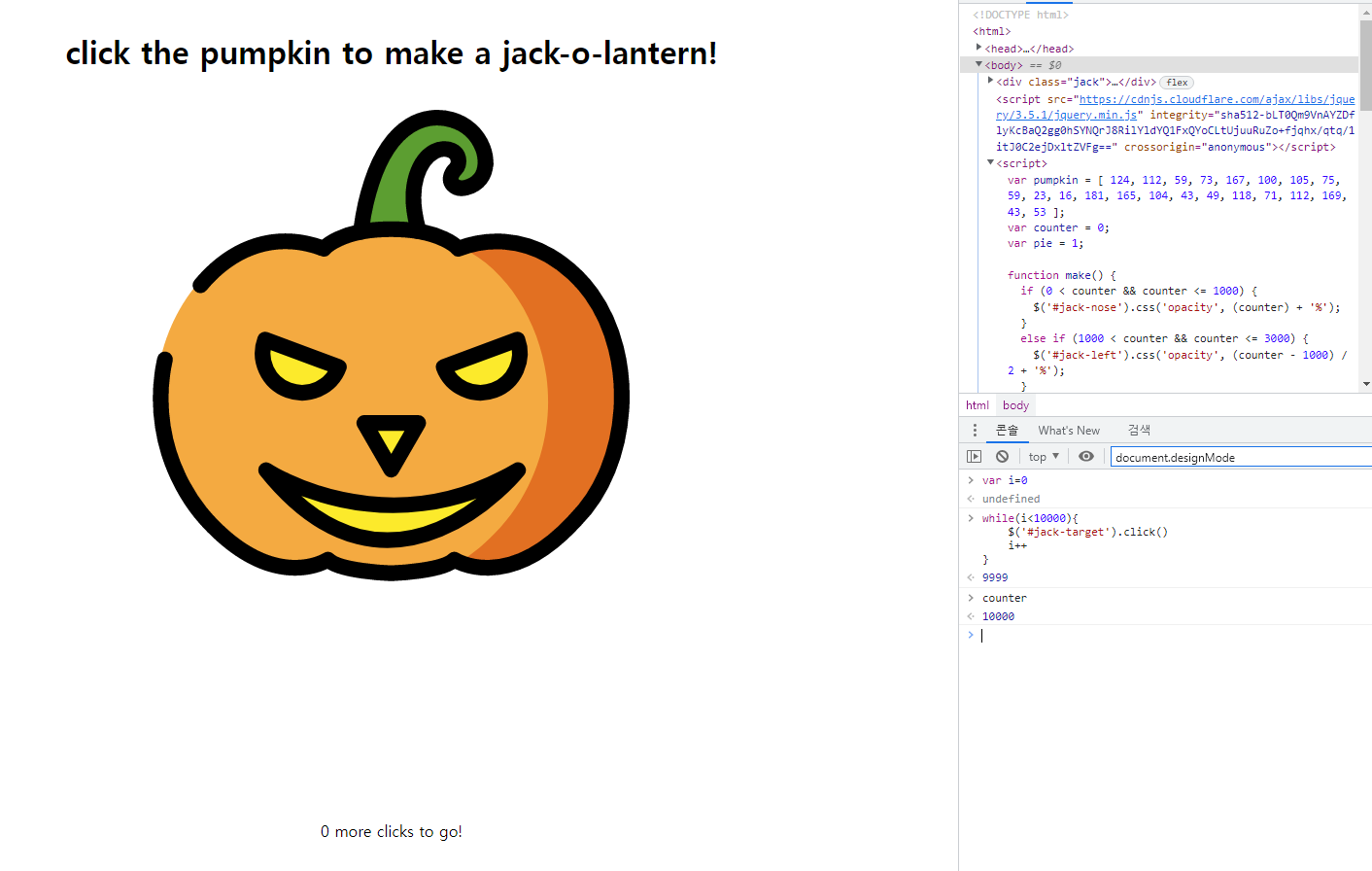This screenshot has width=1372, height=871.
Task: Select the 'var counter = 0;' code line
Action: pyautogui.click(x=1058, y=227)
